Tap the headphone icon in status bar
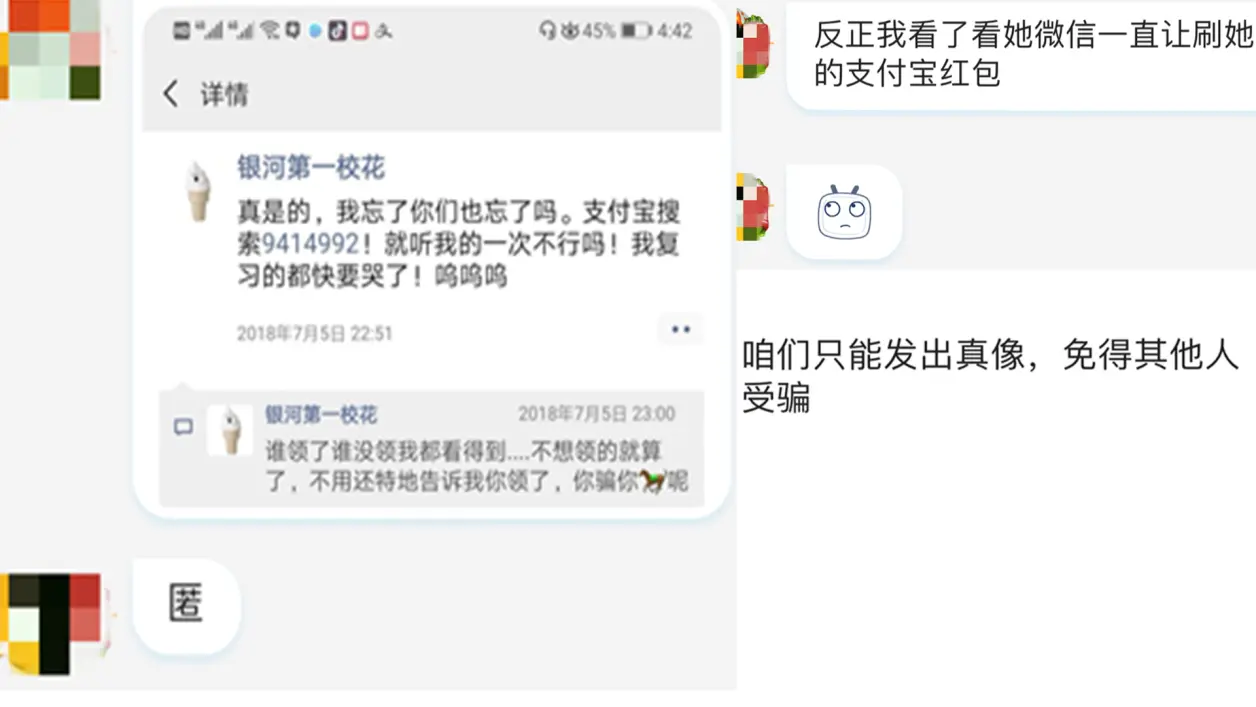 point(547,31)
